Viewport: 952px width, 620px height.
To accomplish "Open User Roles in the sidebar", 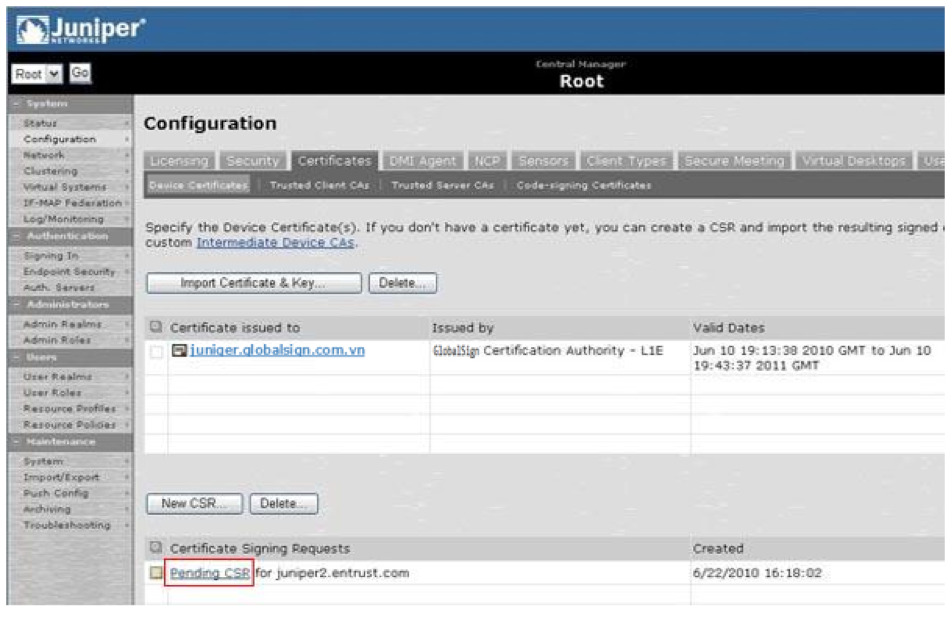I will click(54, 393).
